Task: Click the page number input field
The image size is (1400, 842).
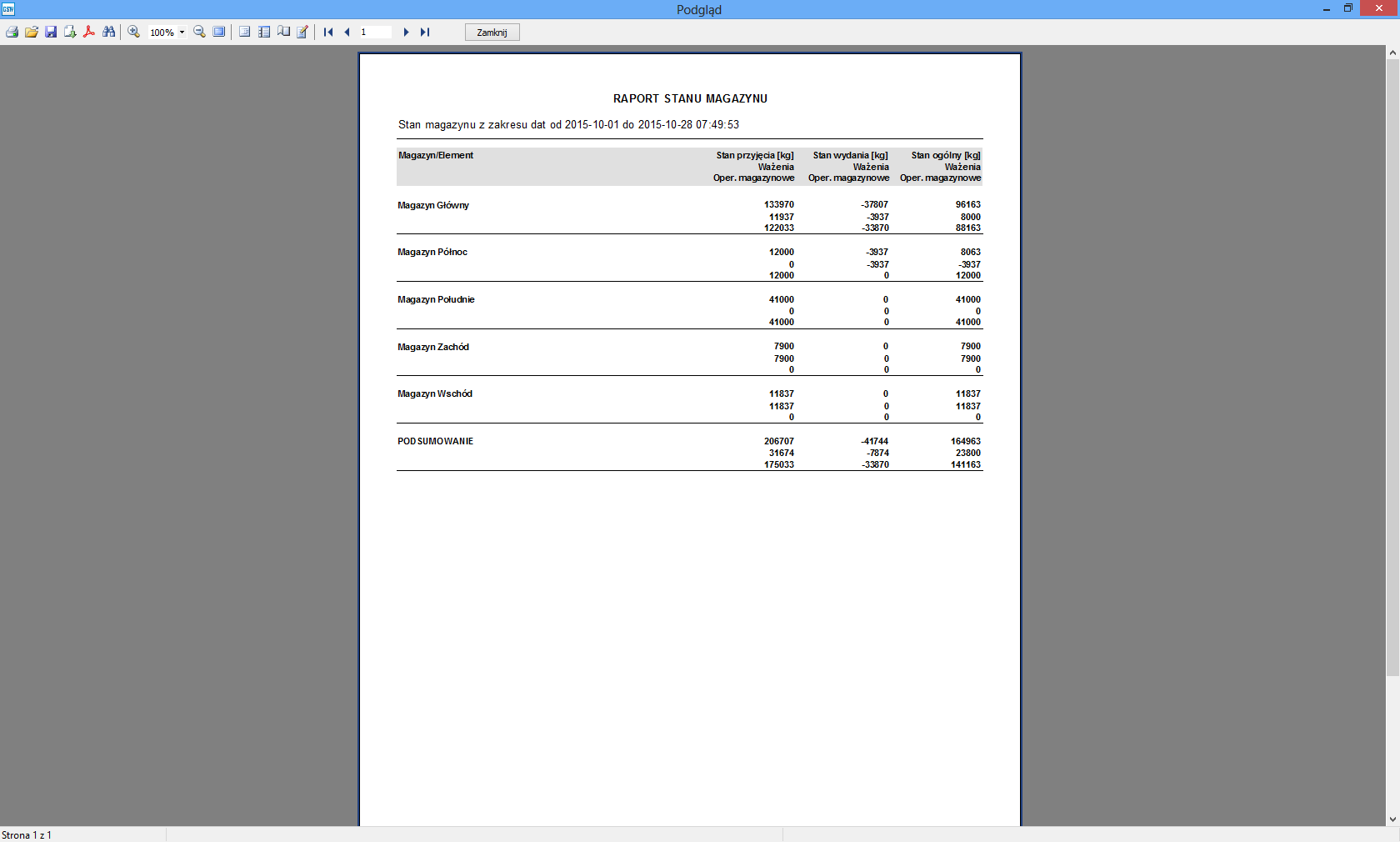Action: 375,33
